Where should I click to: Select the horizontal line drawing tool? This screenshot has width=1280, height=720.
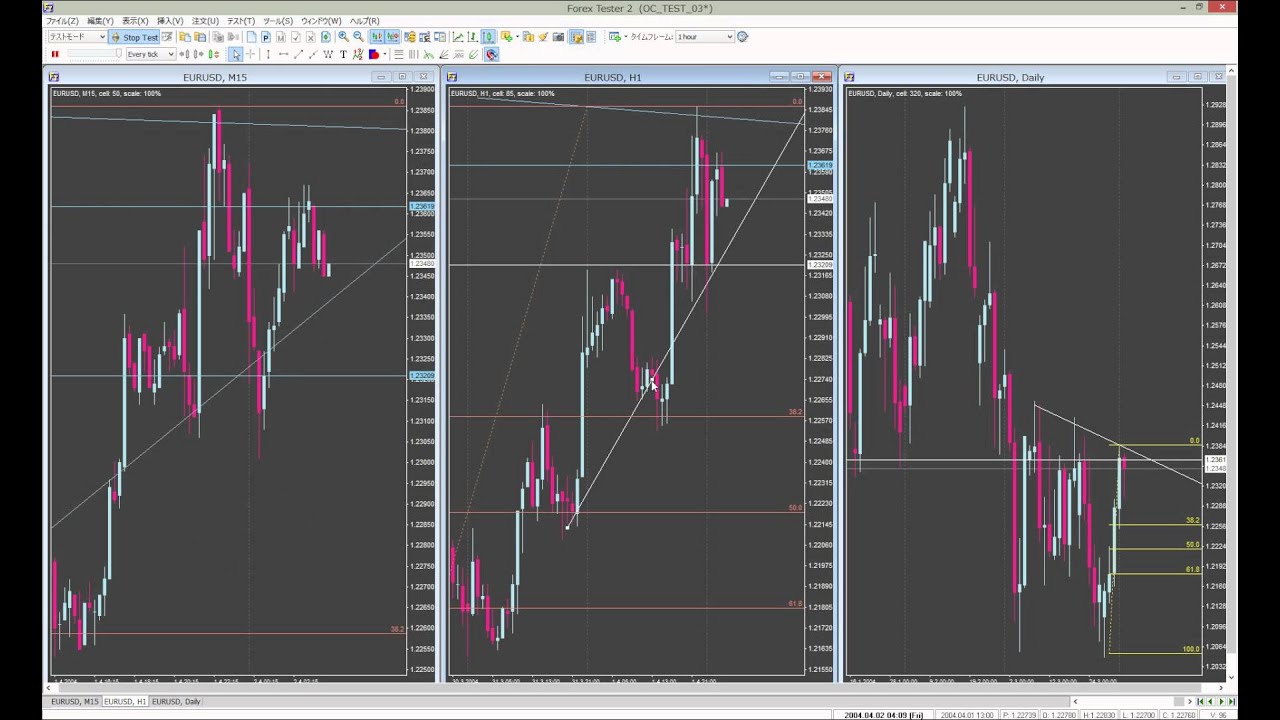(x=283, y=54)
